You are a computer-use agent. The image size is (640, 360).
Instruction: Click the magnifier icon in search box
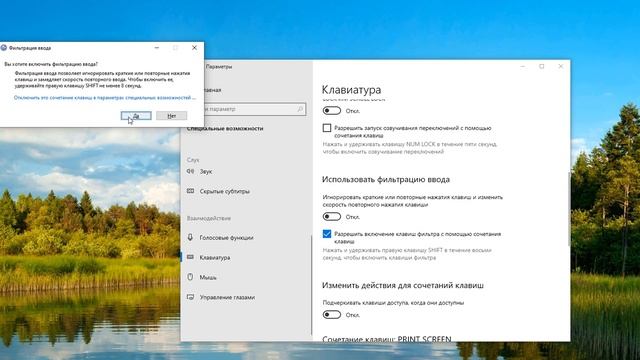click(300, 109)
